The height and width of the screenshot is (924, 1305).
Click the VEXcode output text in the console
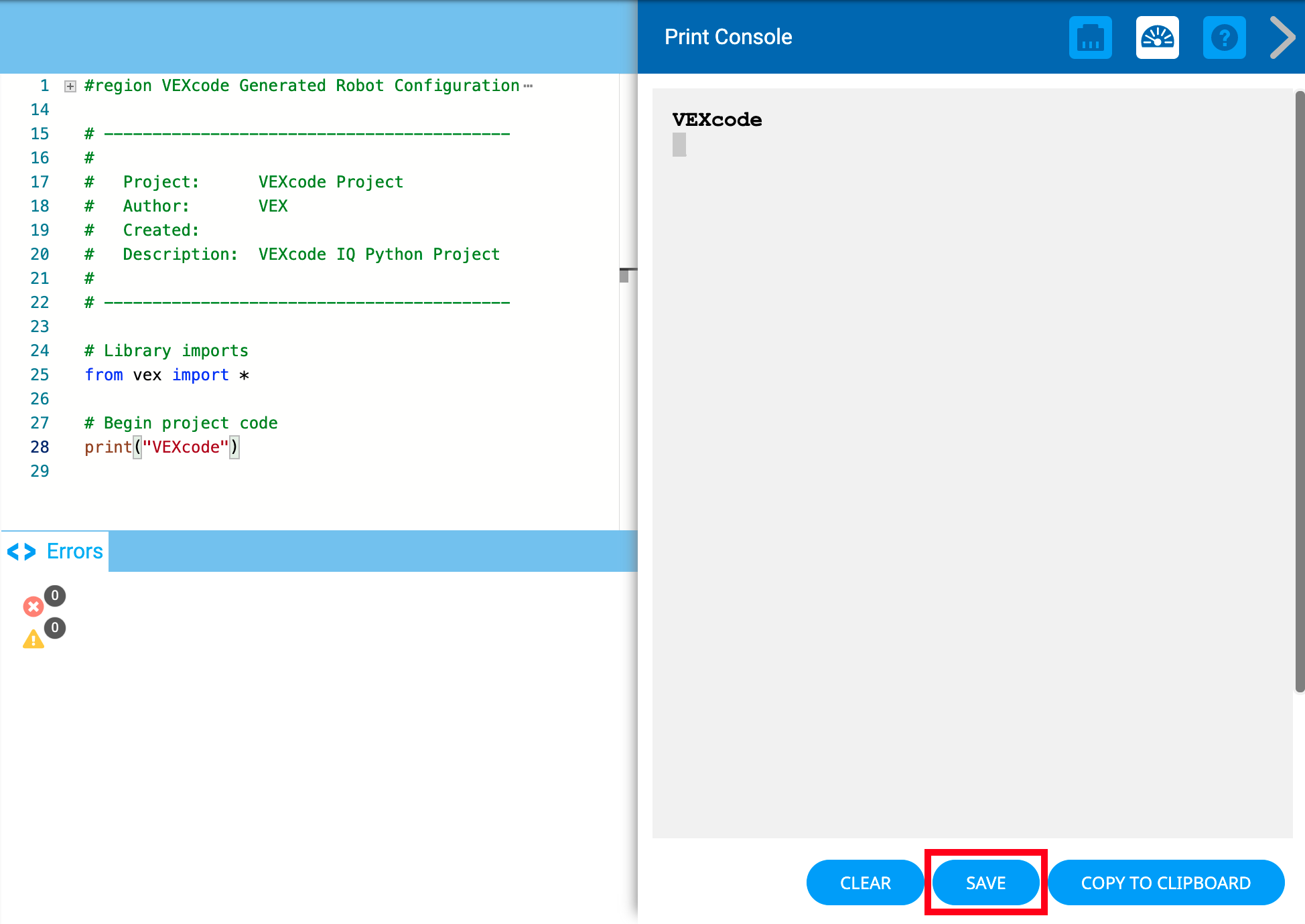pos(717,120)
